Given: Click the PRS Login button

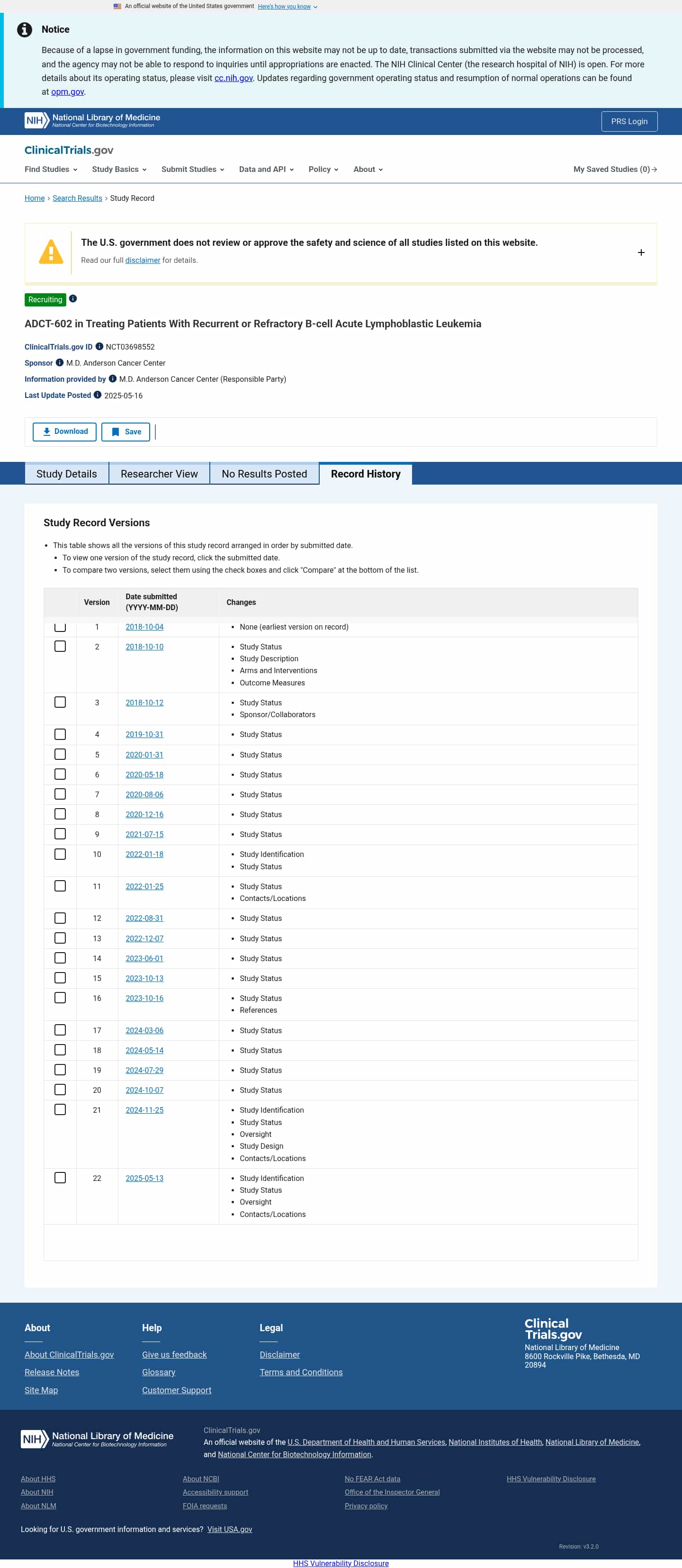Looking at the screenshot, I should click(628, 121).
